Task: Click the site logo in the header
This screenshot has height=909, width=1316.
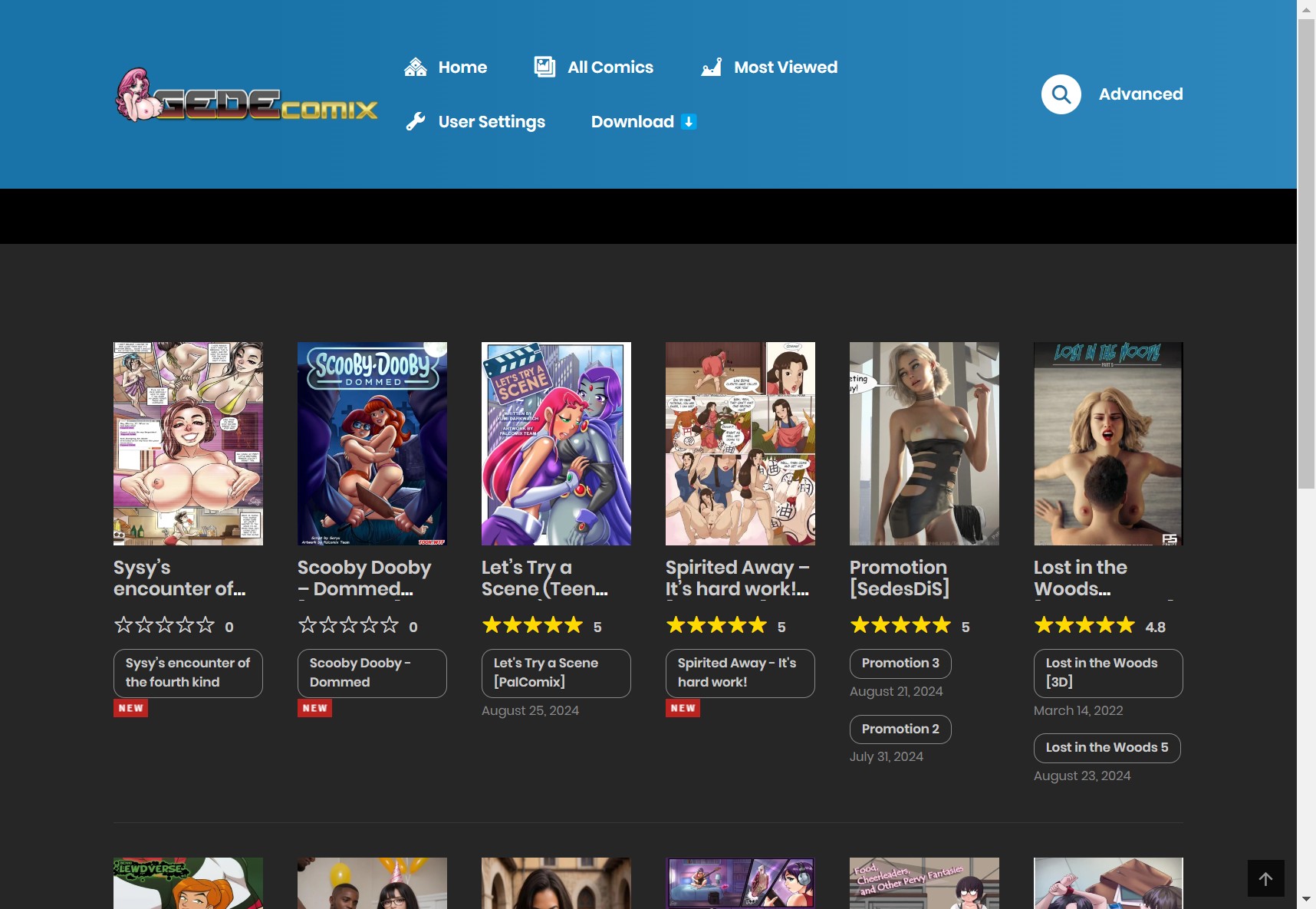Action: (x=246, y=97)
